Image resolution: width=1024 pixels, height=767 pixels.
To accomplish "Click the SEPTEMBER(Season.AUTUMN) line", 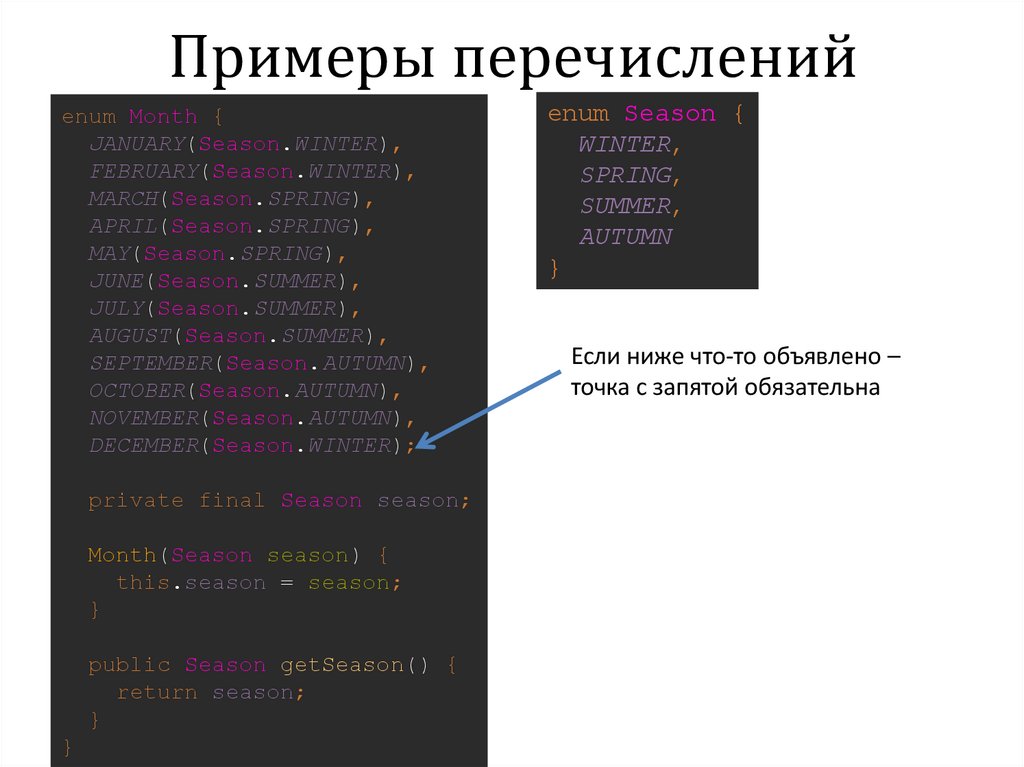I will point(259,363).
